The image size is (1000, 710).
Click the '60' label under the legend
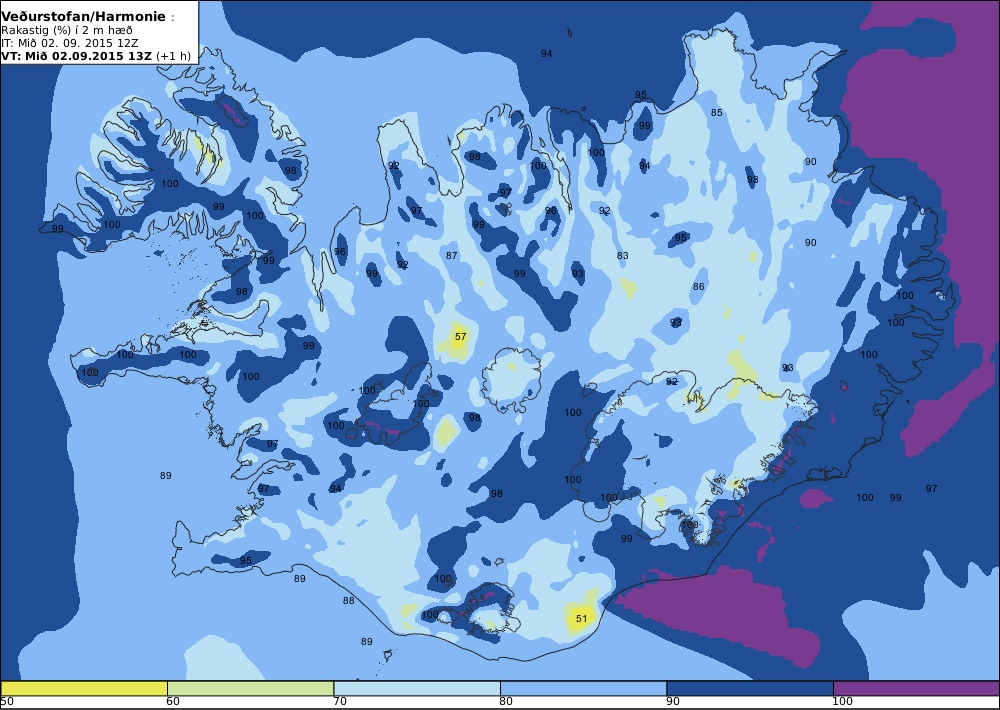173,702
